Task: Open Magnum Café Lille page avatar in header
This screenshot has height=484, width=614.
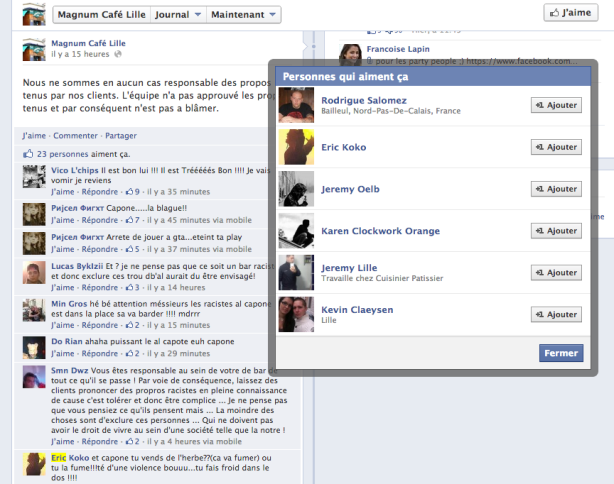Action: coord(34,14)
